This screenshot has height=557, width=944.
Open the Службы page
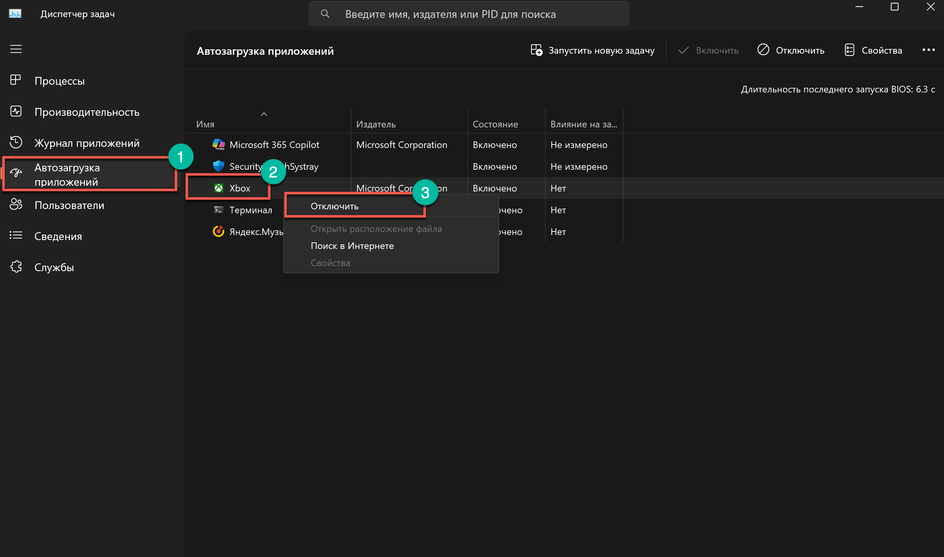pyautogui.click(x=54, y=267)
